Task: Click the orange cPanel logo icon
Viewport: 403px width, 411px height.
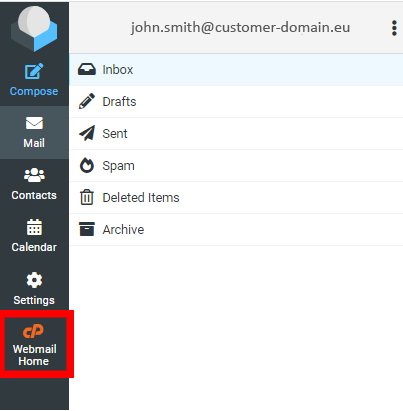Action: (33, 331)
